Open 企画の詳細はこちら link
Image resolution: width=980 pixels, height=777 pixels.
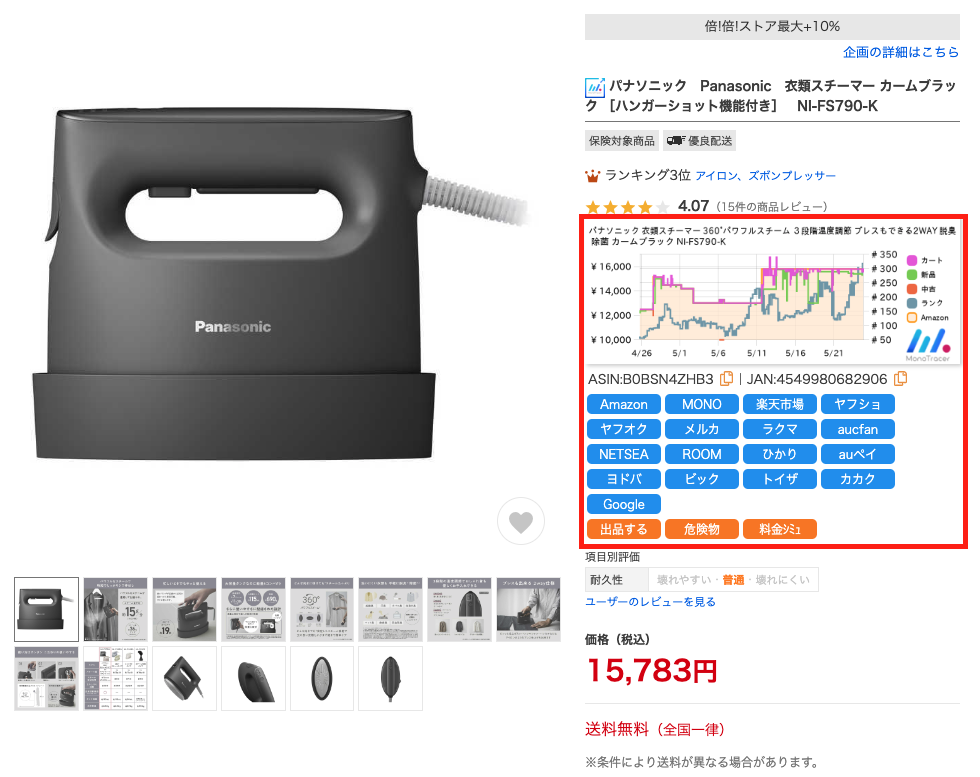[901, 53]
